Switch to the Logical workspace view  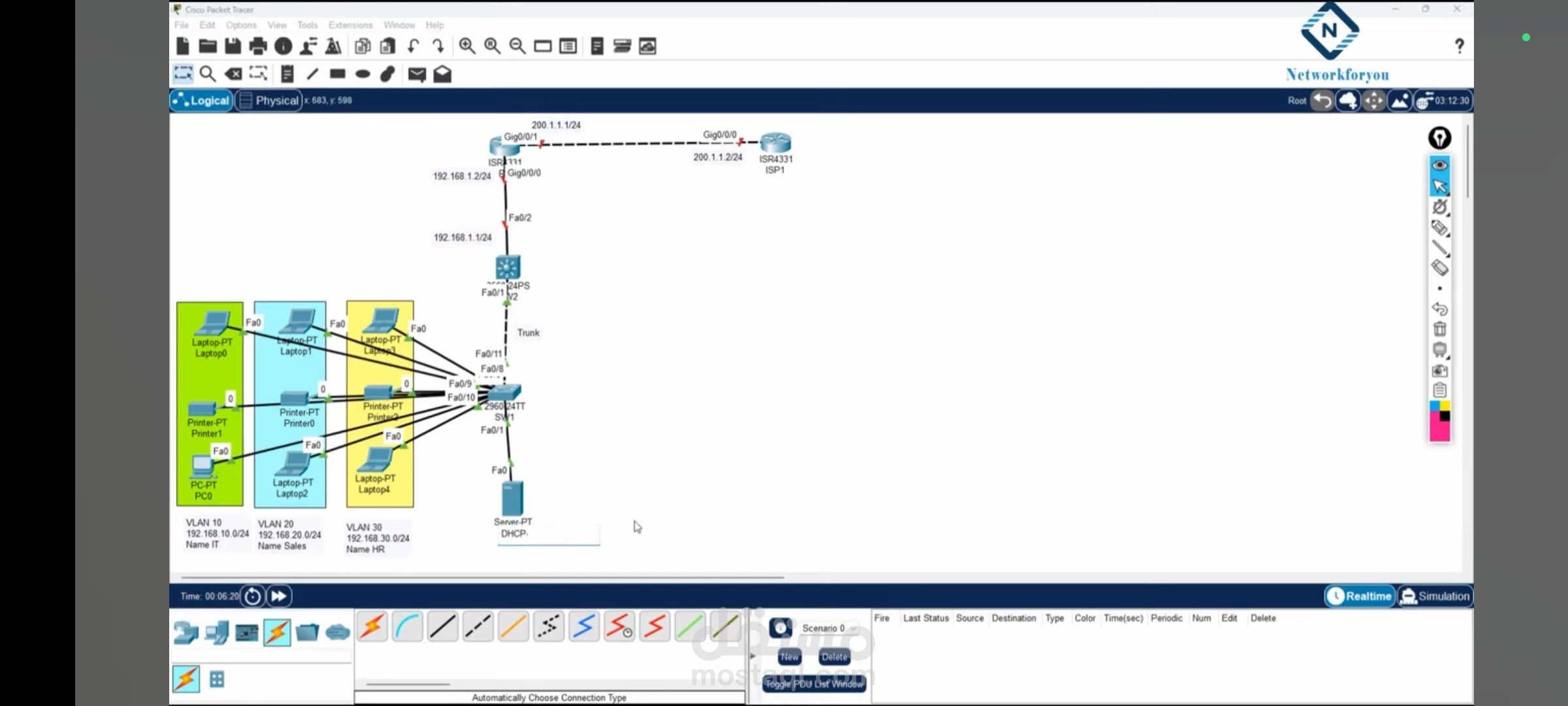point(201,101)
